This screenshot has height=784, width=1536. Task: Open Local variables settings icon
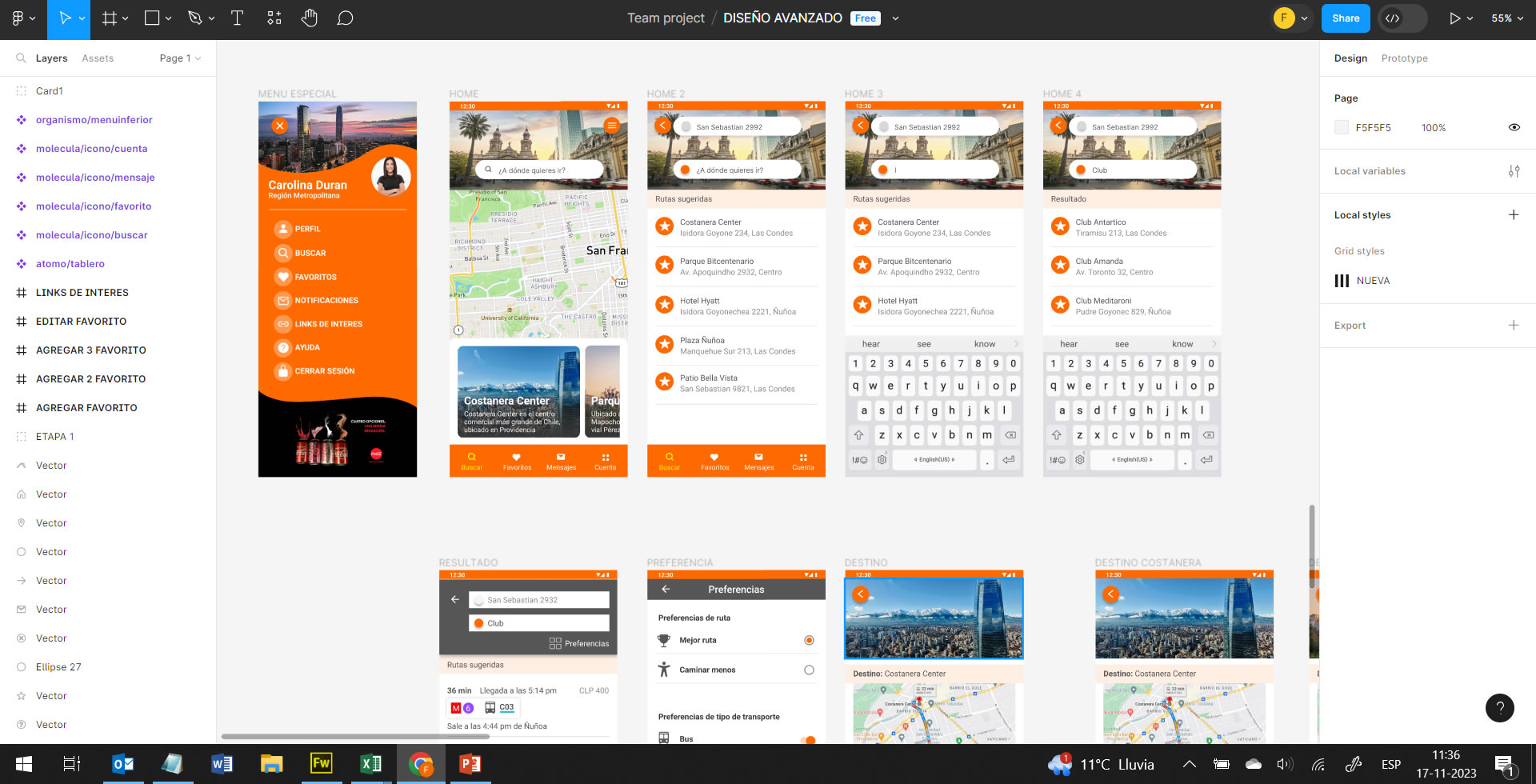tap(1514, 171)
